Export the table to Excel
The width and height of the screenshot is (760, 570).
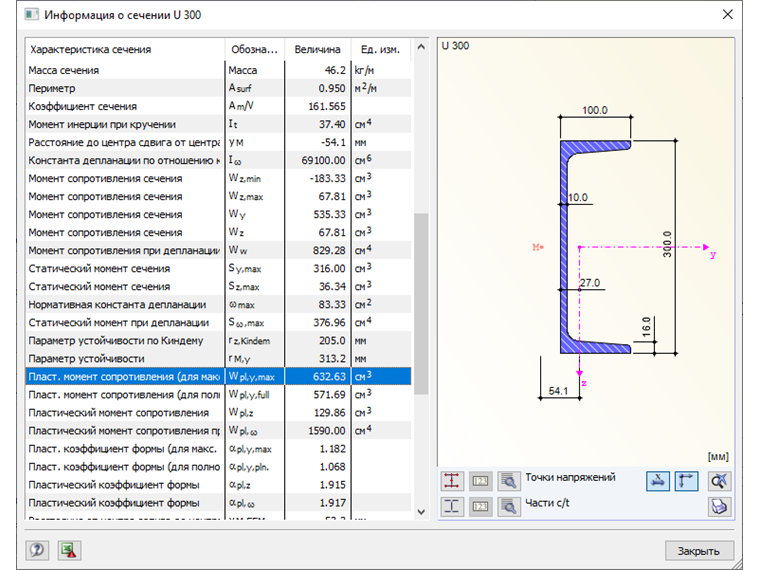(x=69, y=550)
